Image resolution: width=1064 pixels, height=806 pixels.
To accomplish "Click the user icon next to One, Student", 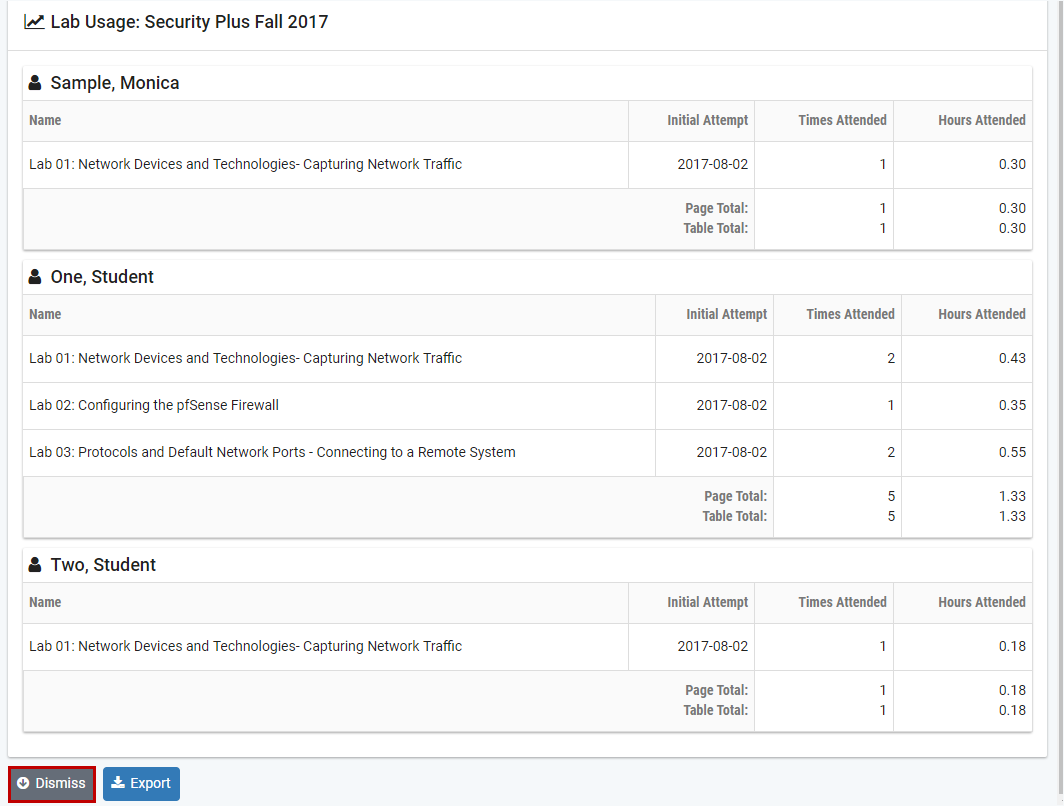I will (35, 277).
